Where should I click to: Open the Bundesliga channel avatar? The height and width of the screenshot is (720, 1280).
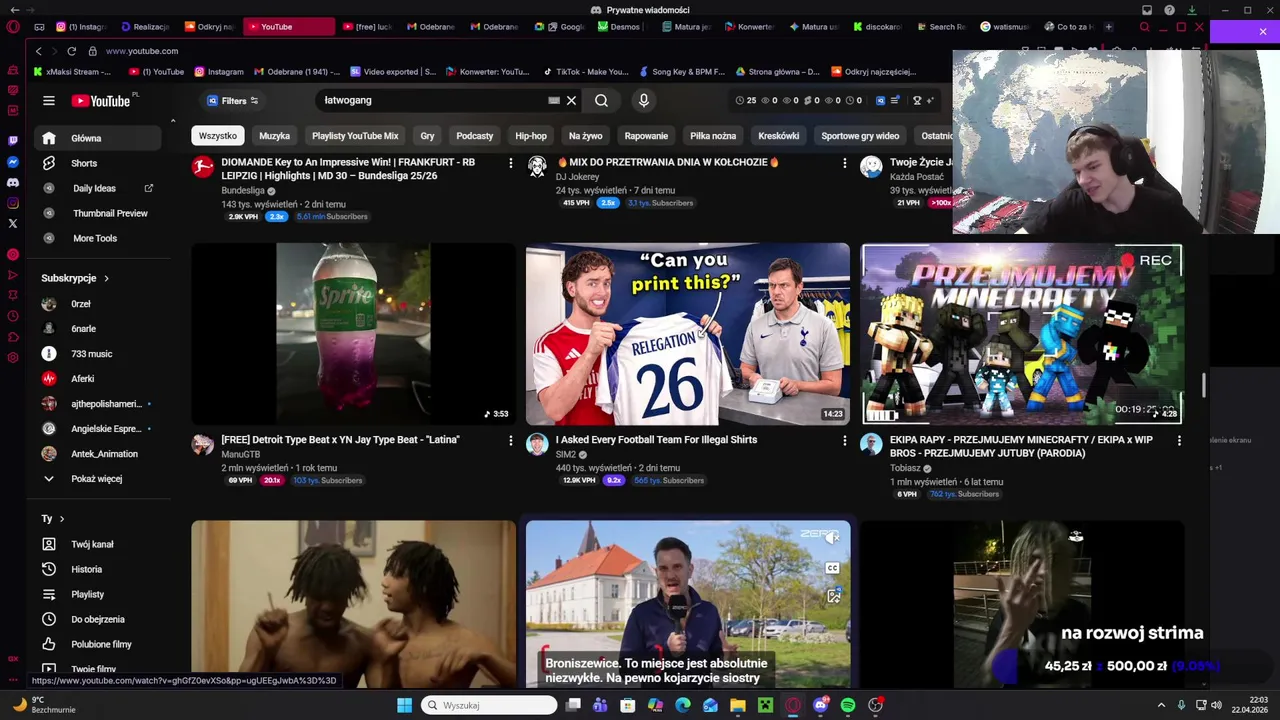click(203, 166)
